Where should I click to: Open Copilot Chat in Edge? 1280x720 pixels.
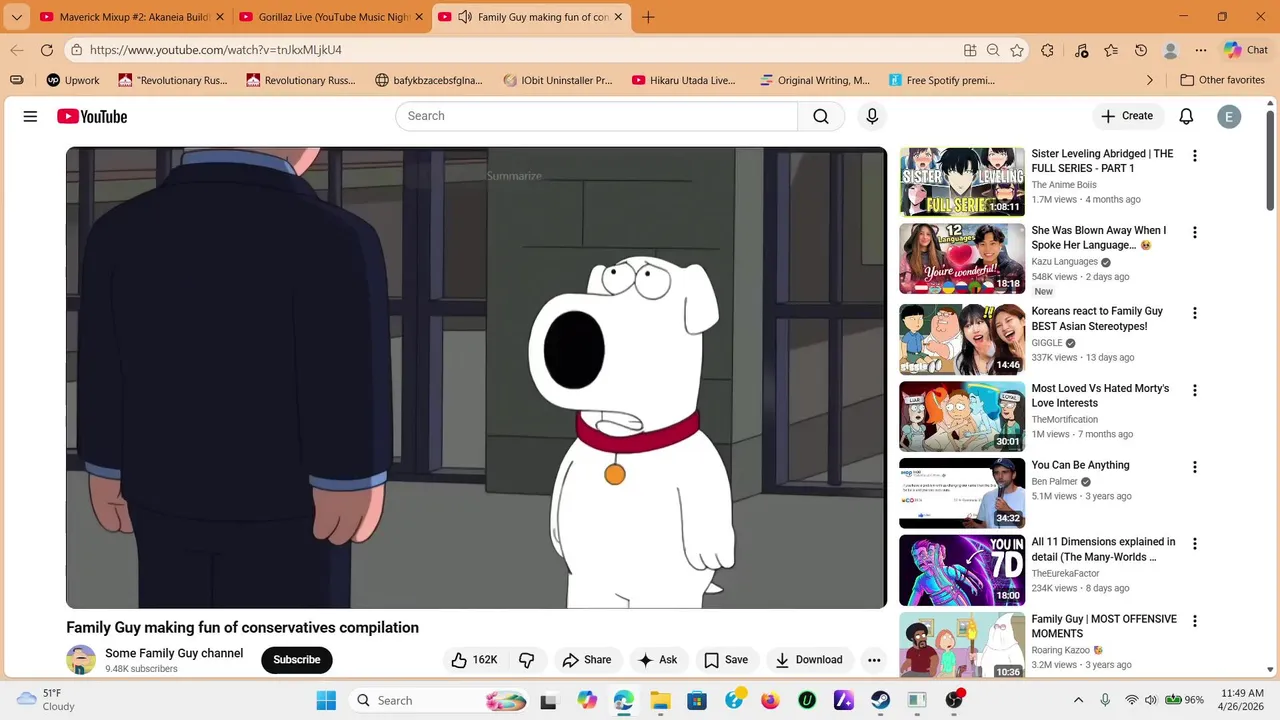pos(1246,50)
